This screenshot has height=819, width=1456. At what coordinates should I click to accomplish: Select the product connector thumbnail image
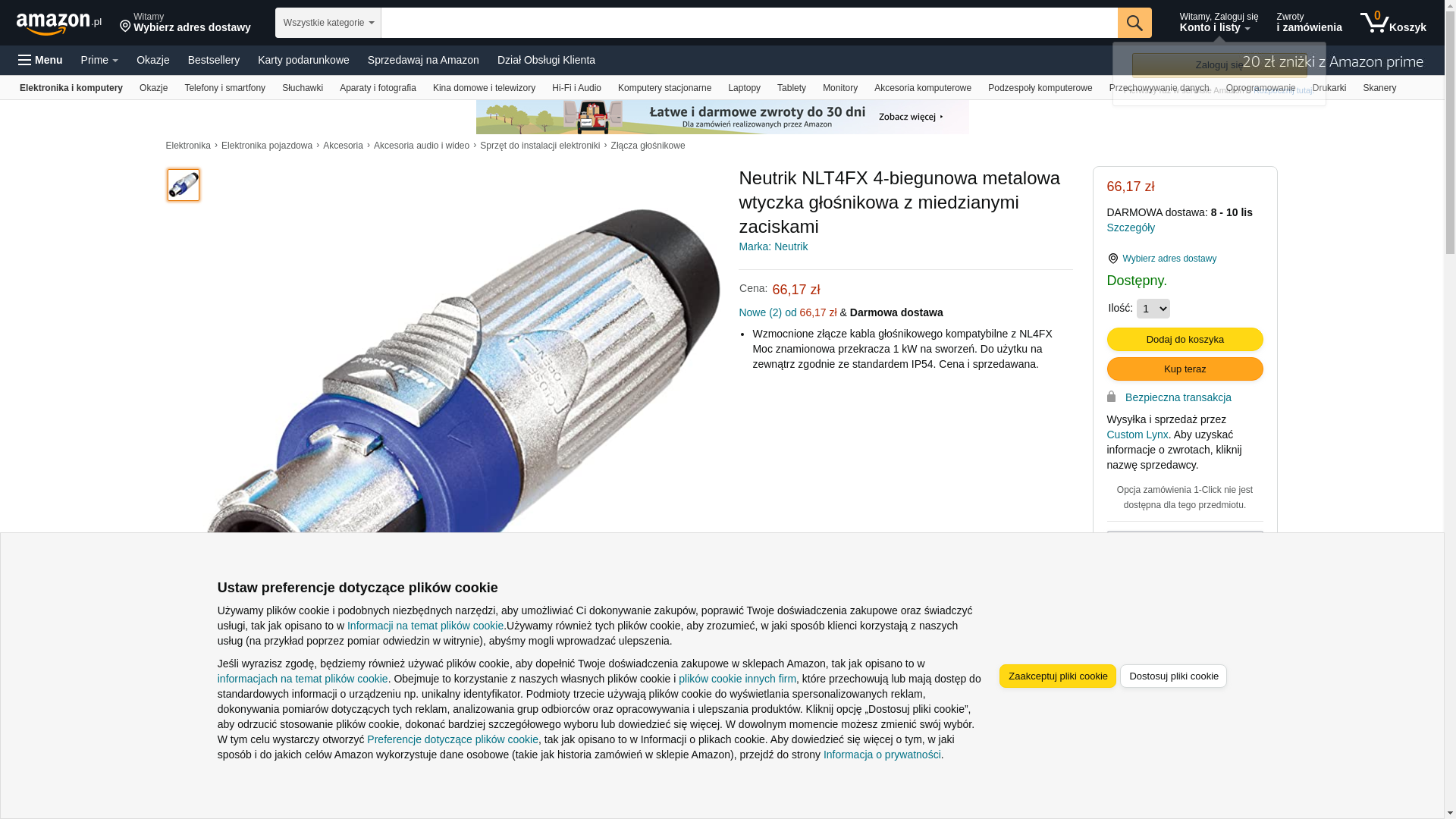pyautogui.click(x=184, y=185)
